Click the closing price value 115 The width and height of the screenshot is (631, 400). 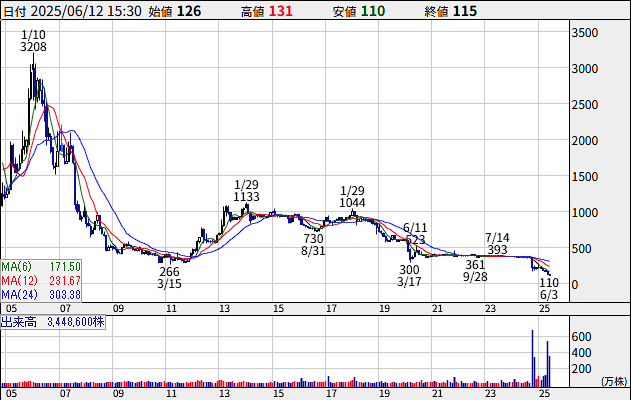(464, 11)
